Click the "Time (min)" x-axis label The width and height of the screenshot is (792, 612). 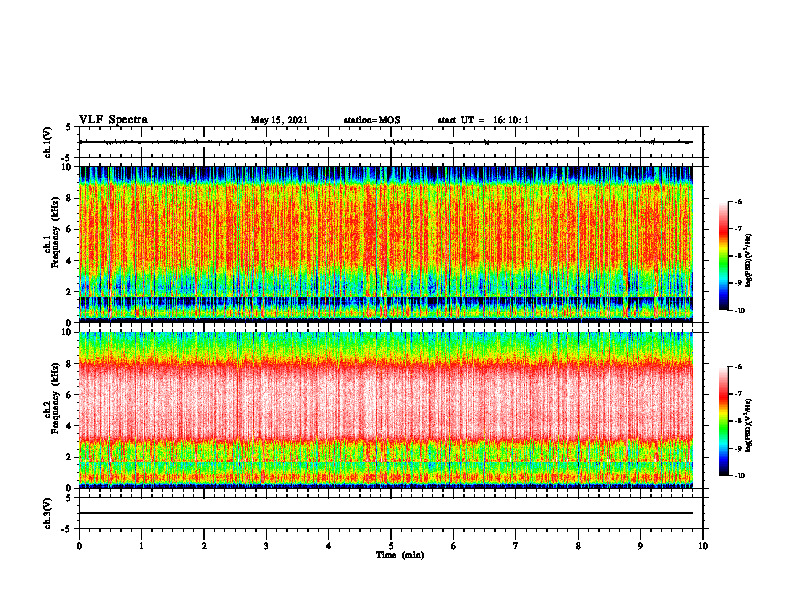[x=400, y=555]
